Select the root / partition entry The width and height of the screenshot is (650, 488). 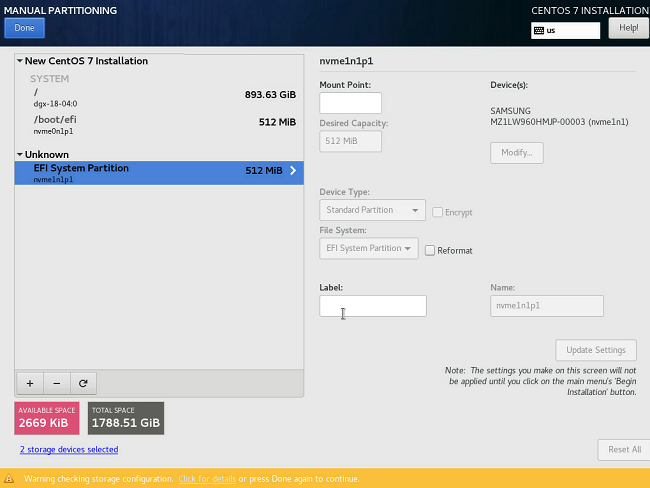click(x=158, y=96)
